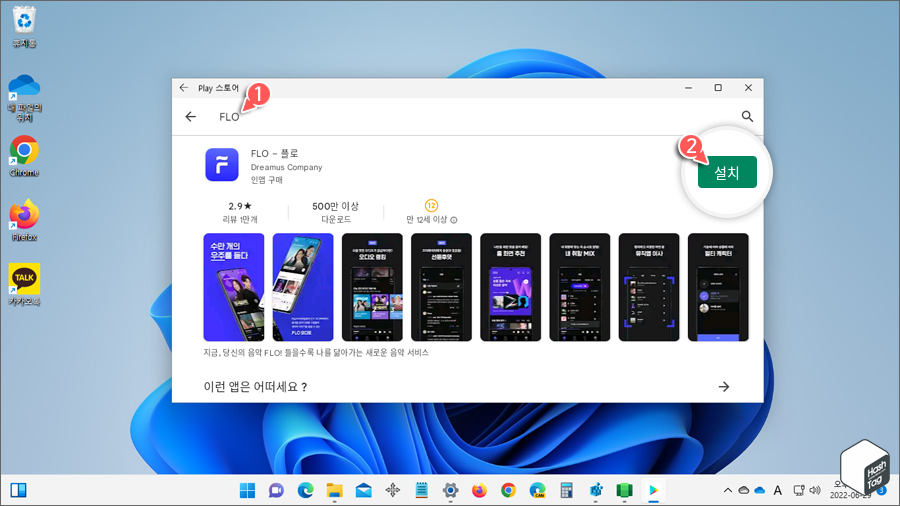Screen dimensions: 900x506
Task: Open network status from the tray
Action: click(799, 491)
